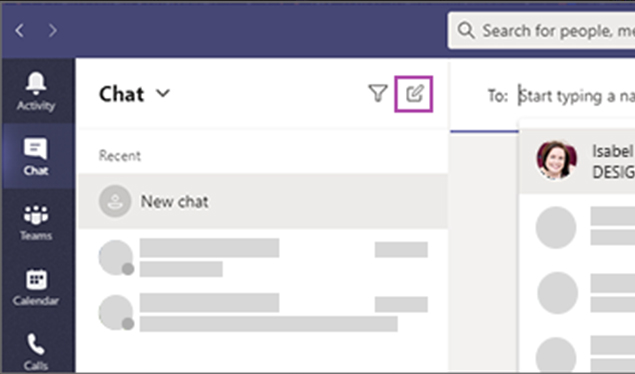
Task: Select the New chat list entry
Action: (x=263, y=201)
